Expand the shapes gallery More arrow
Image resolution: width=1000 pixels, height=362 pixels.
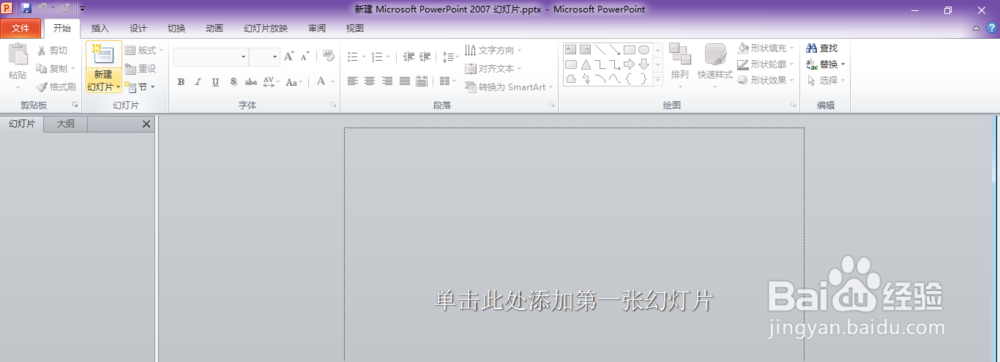[658, 79]
